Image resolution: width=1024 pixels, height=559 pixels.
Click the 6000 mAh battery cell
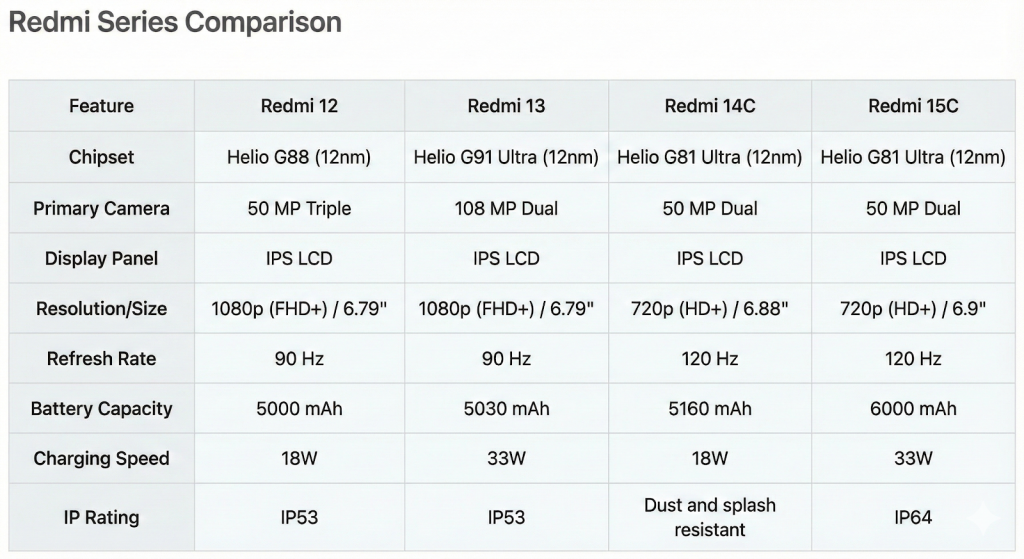(913, 408)
